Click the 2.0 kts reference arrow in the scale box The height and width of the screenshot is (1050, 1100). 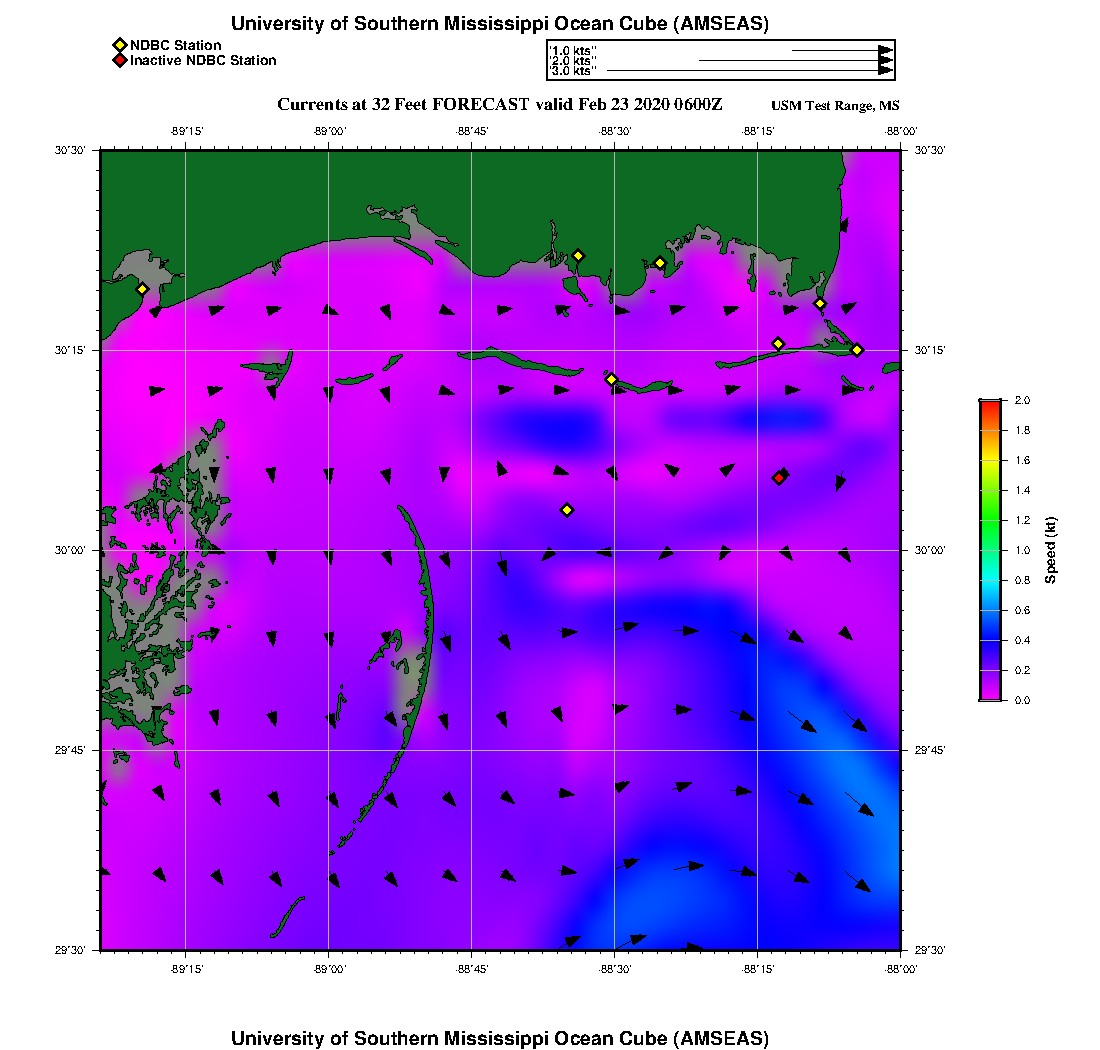point(796,60)
